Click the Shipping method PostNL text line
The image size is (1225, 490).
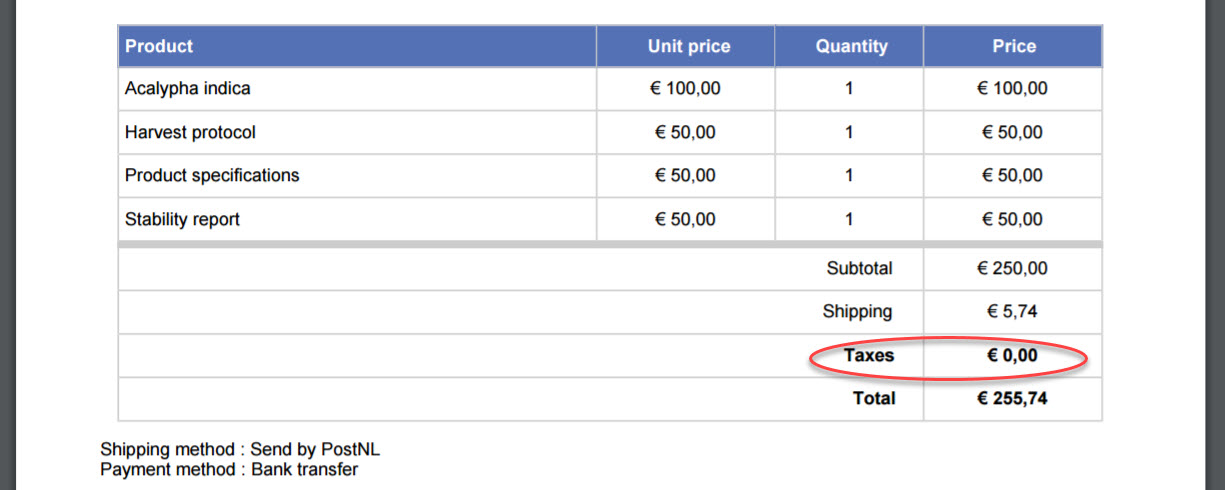[240, 450]
